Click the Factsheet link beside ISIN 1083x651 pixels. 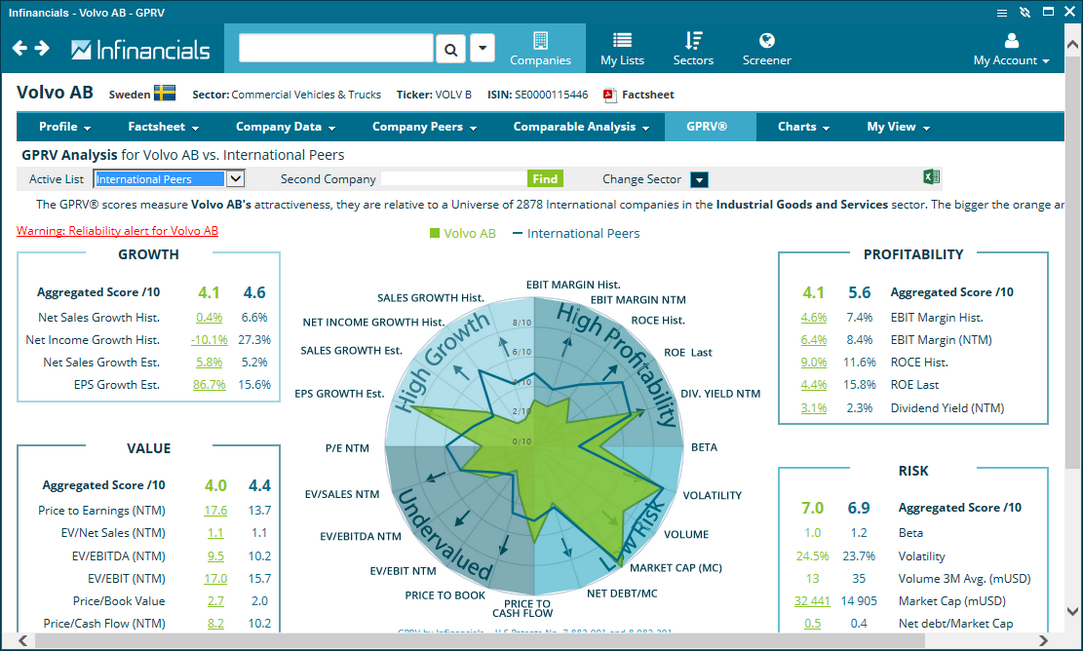point(648,95)
